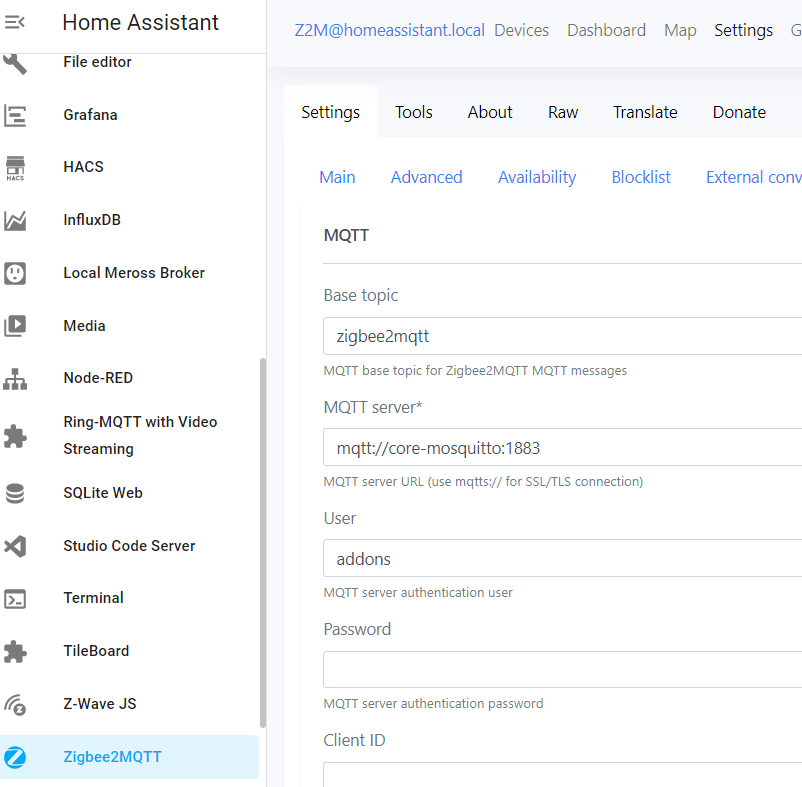This screenshot has height=787, width=802.
Task: Click the Client ID input field
Action: (x=563, y=775)
